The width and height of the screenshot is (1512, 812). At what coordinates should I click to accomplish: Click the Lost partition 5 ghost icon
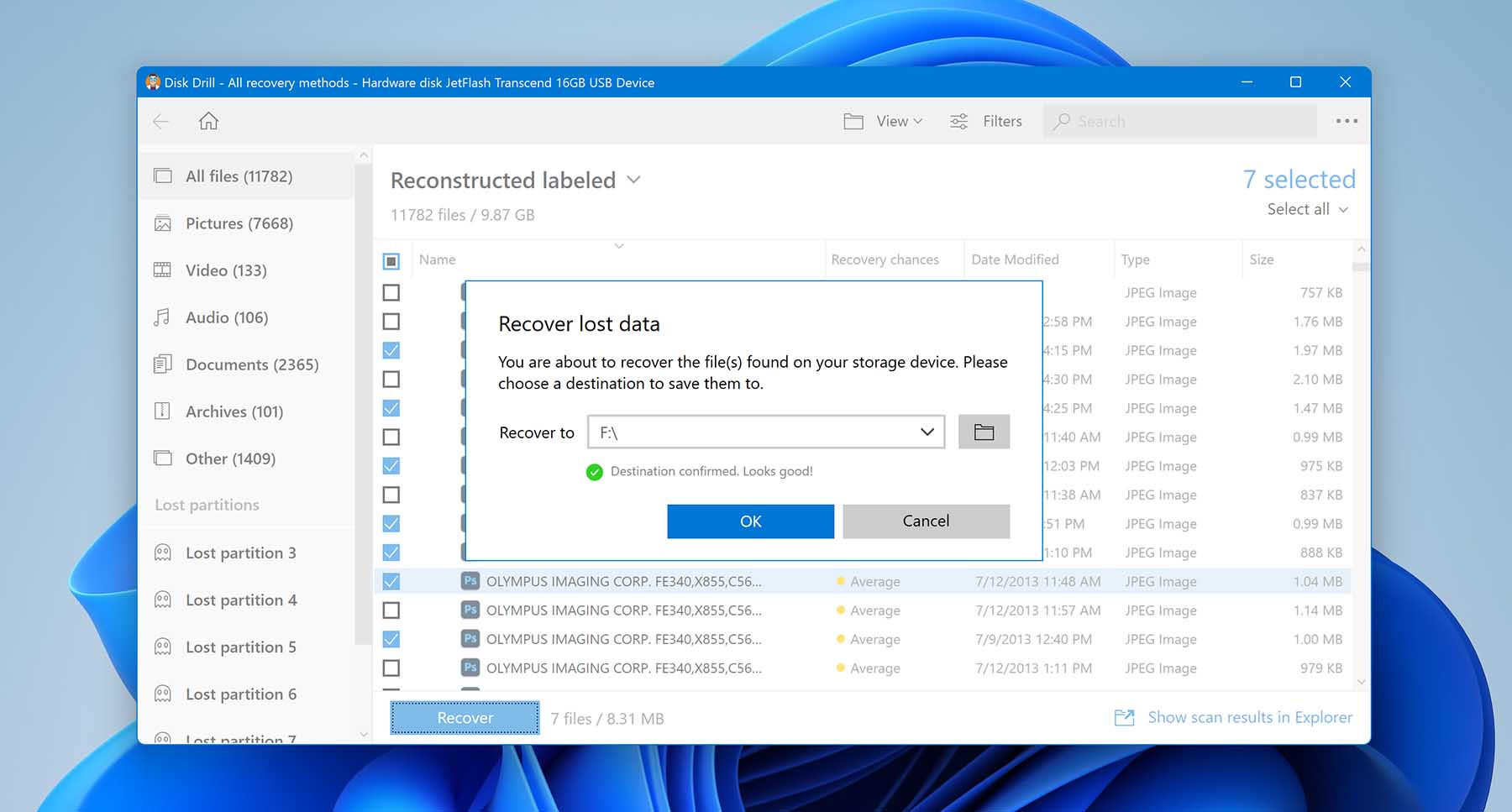click(x=163, y=647)
